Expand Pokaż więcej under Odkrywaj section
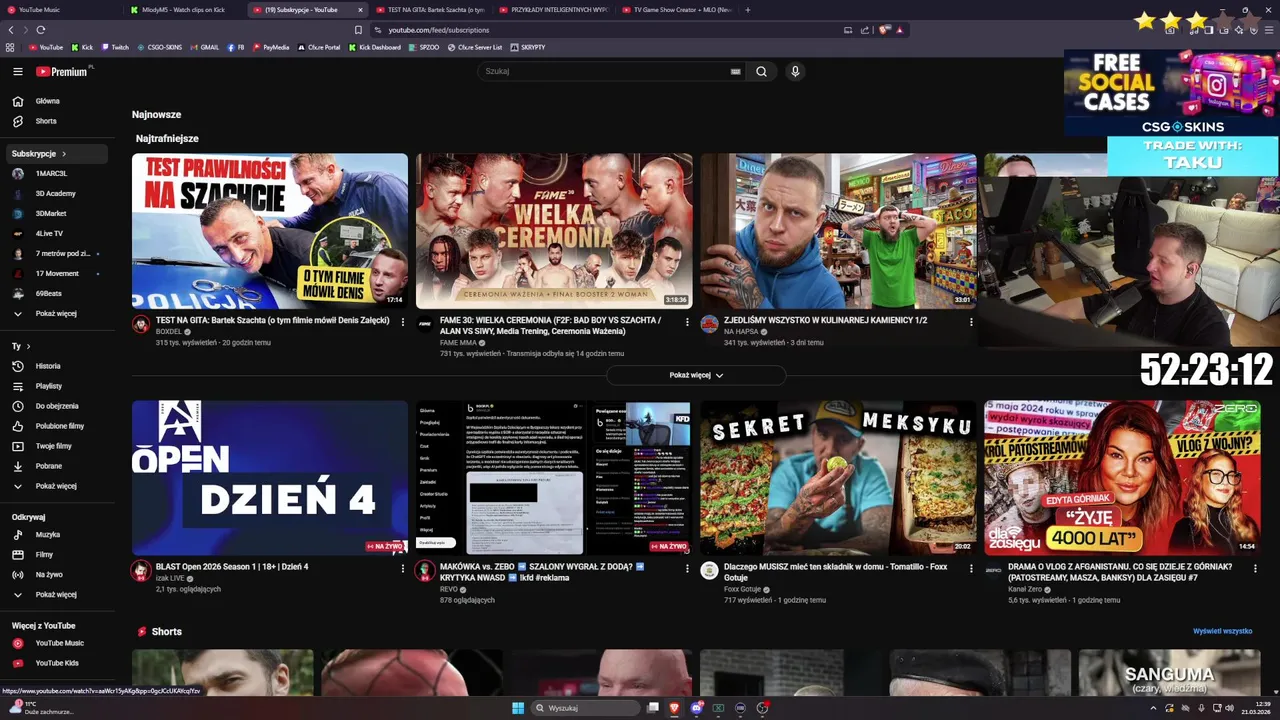 coord(57,594)
